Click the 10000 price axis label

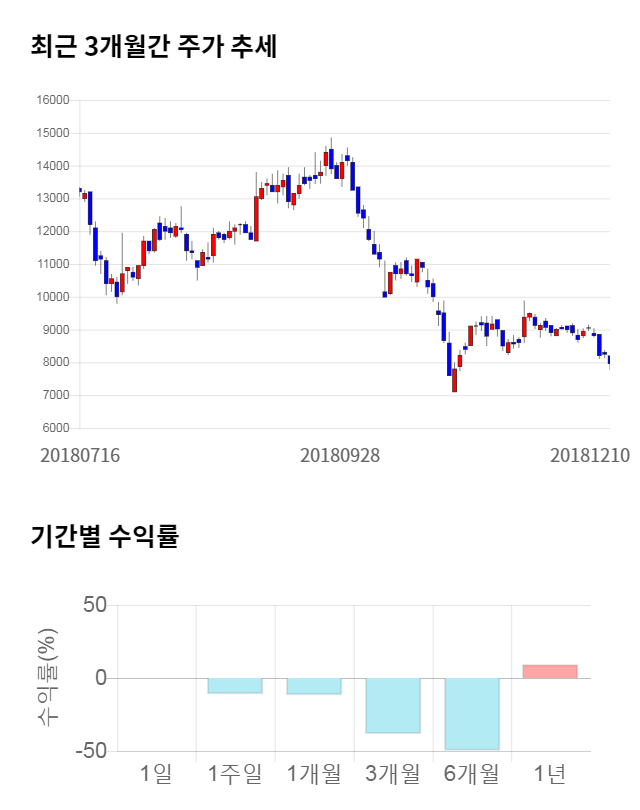[54, 297]
